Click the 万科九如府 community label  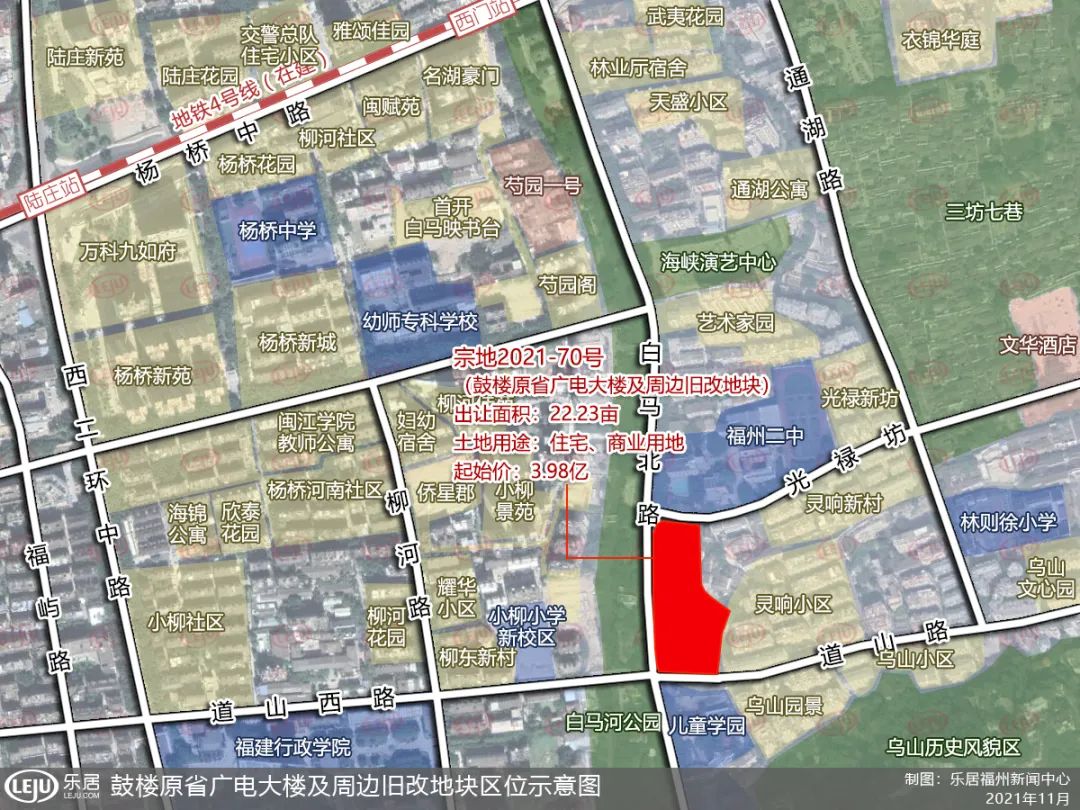pyautogui.click(x=128, y=251)
